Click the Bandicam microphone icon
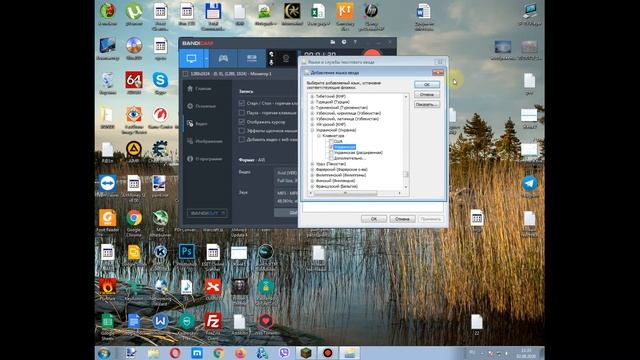This screenshot has height=360, width=640. [x=271, y=62]
